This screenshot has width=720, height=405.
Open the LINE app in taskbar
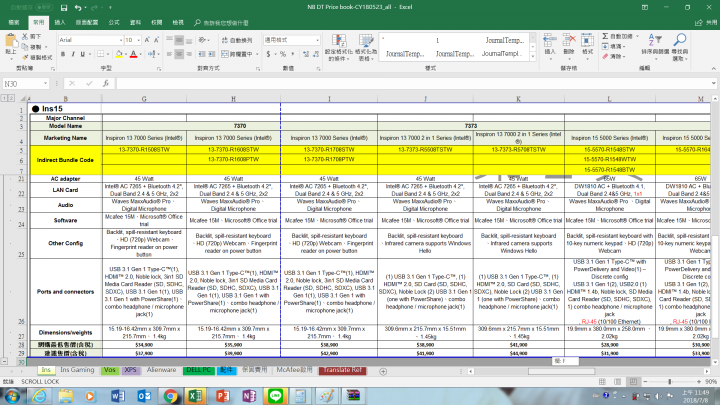(x=276, y=396)
